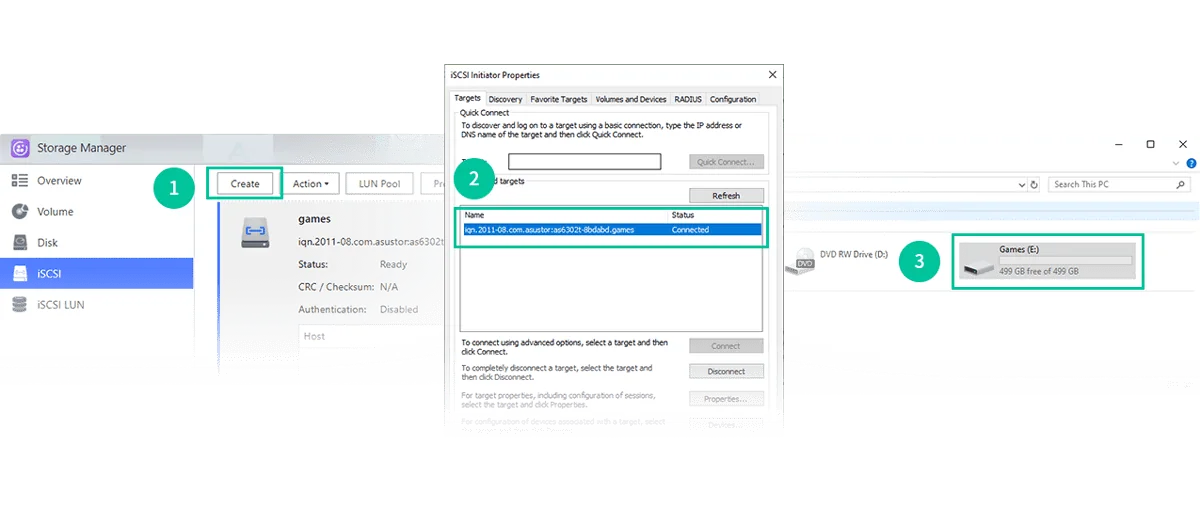Maximize the Explorer window
Viewport: 1200px width, 508px height.
point(1150,145)
